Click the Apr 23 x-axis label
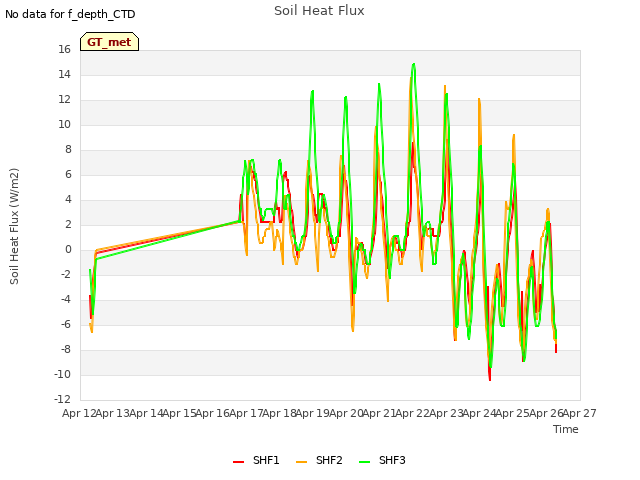 (x=446, y=413)
